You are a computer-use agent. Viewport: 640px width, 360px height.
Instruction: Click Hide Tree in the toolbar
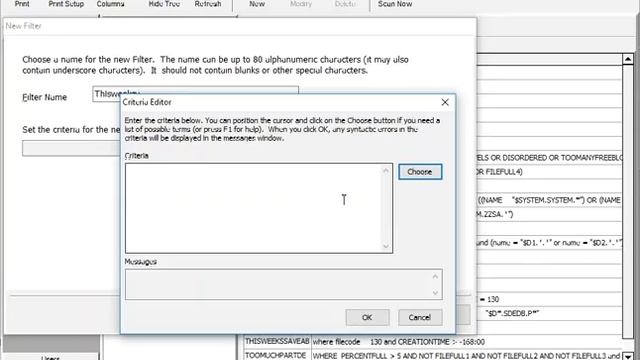164,4
